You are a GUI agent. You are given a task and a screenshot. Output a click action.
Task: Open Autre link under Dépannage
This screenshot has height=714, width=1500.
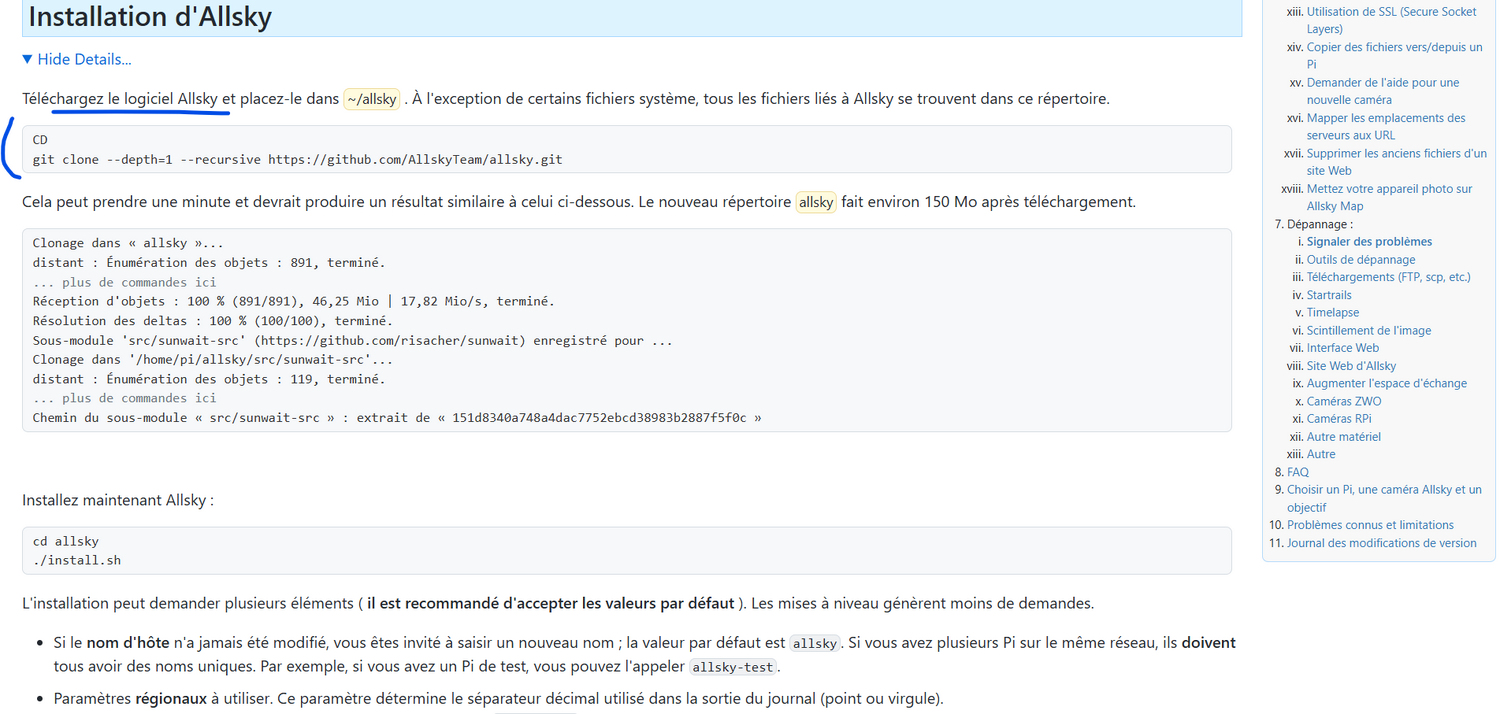coord(1321,454)
